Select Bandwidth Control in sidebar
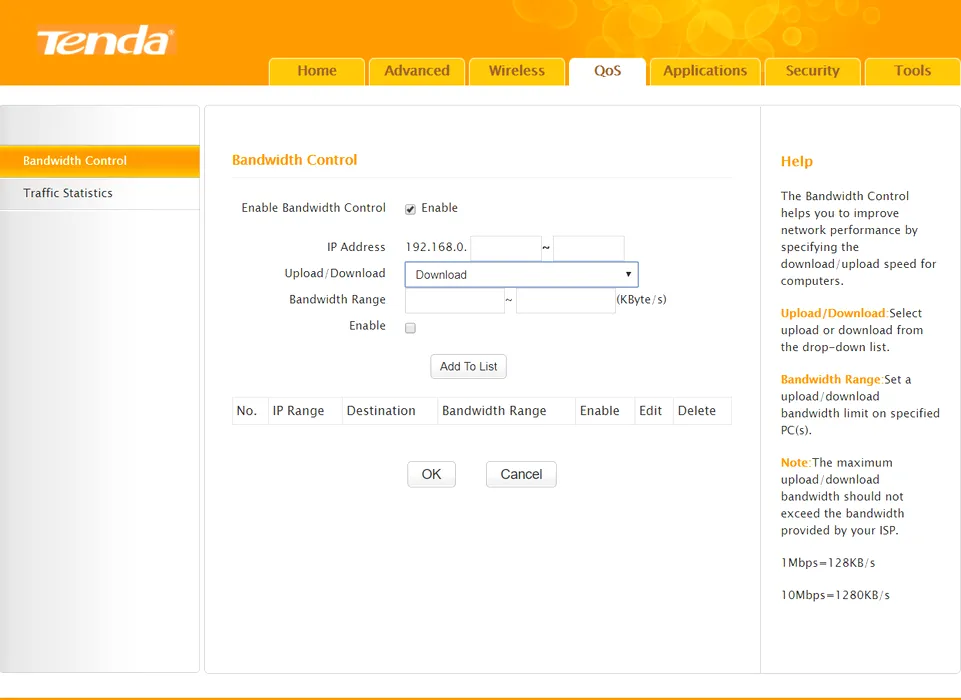 coord(100,161)
